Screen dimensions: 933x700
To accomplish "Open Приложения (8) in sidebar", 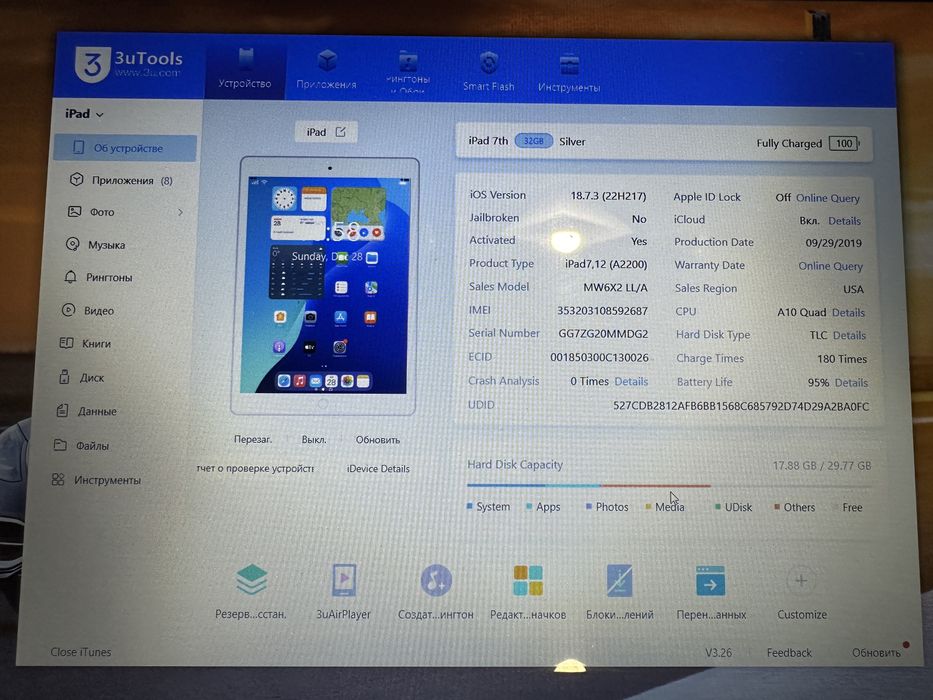I will click(x=122, y=180).
